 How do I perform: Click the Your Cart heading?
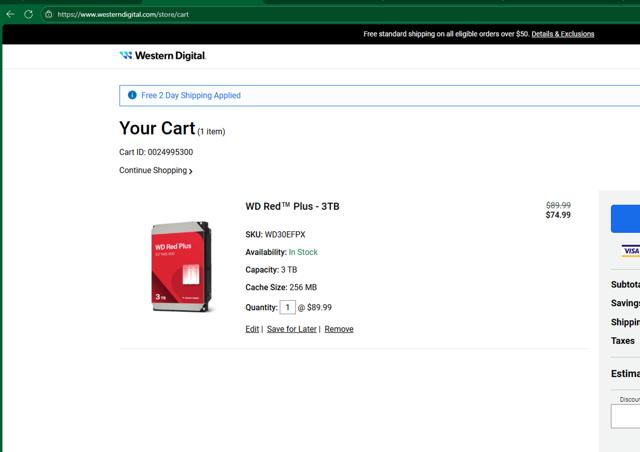coord(157,128)
